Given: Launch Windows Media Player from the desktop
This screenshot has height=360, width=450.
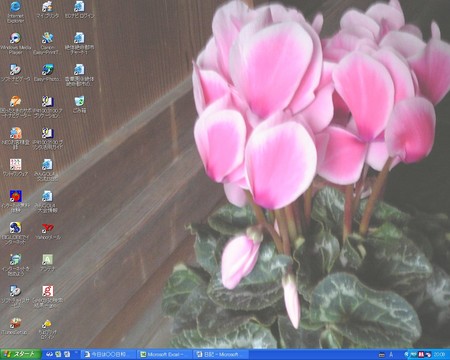Looking at the screenshot, I should click(x=15, y=44).
